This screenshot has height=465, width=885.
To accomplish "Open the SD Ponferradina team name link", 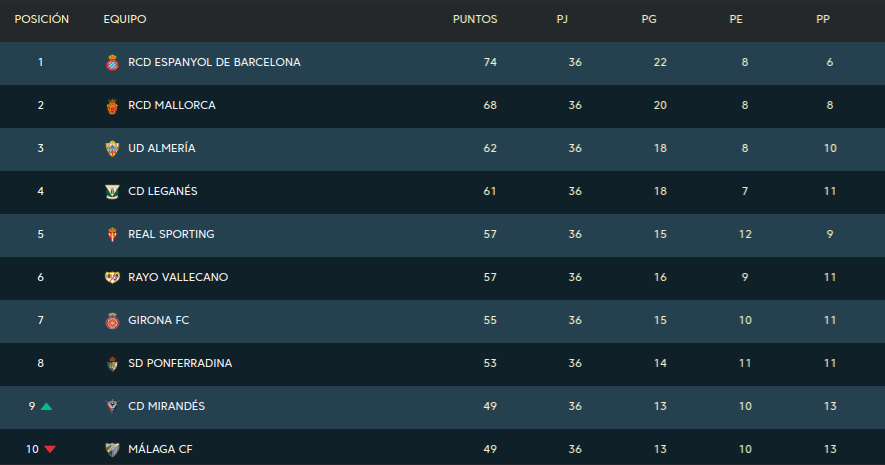I will coord(180,363).
